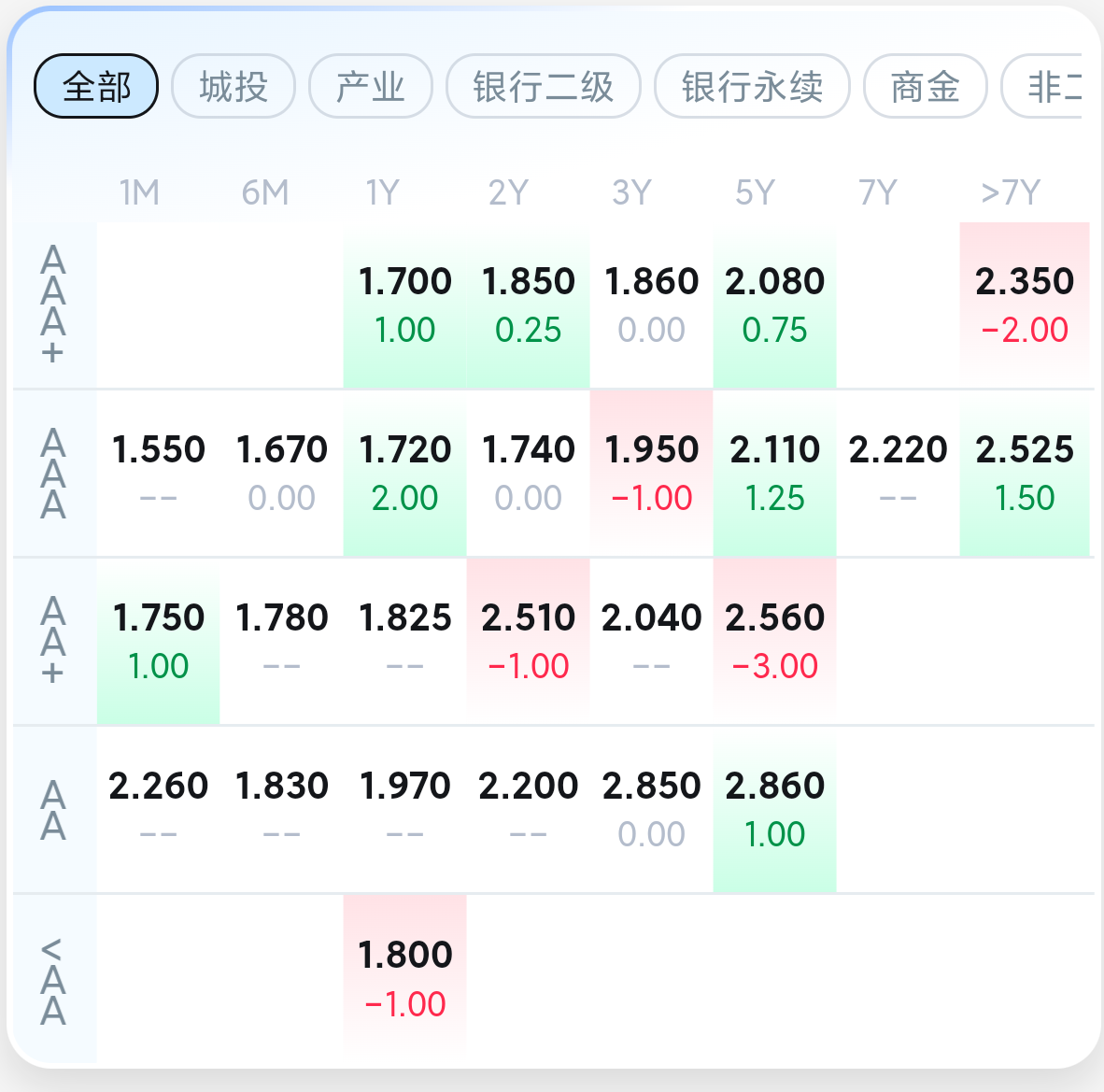The image size is (1104, 1092).
Task: Open AAA >7Y cell 2.525
Action: click(x=1025, y=473)
